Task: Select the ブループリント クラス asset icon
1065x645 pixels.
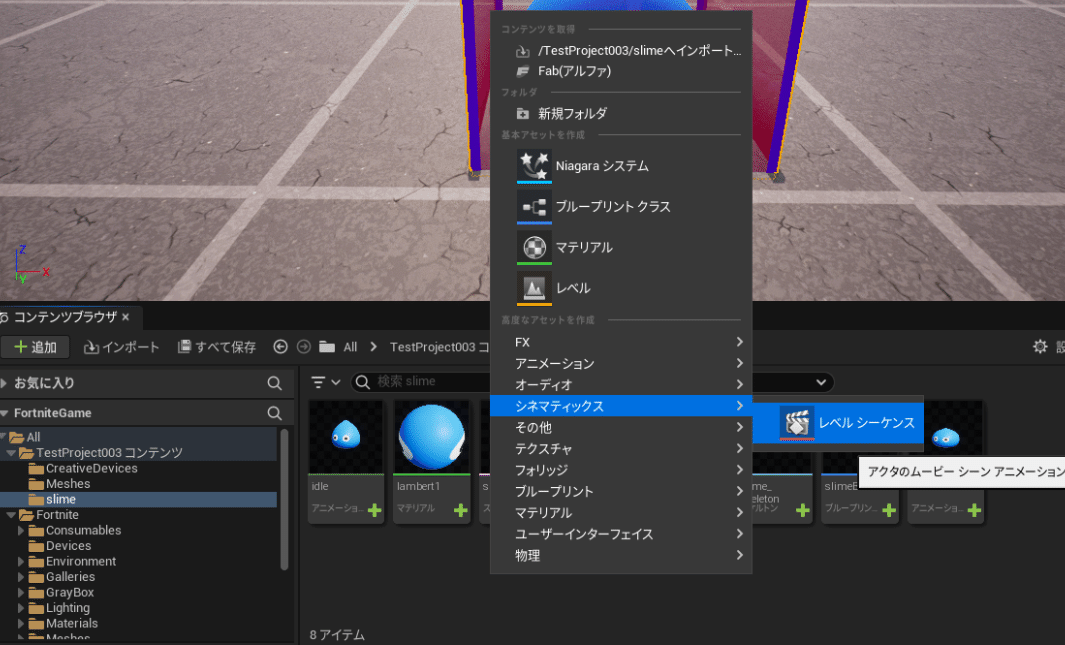Action: coord(534,207)
